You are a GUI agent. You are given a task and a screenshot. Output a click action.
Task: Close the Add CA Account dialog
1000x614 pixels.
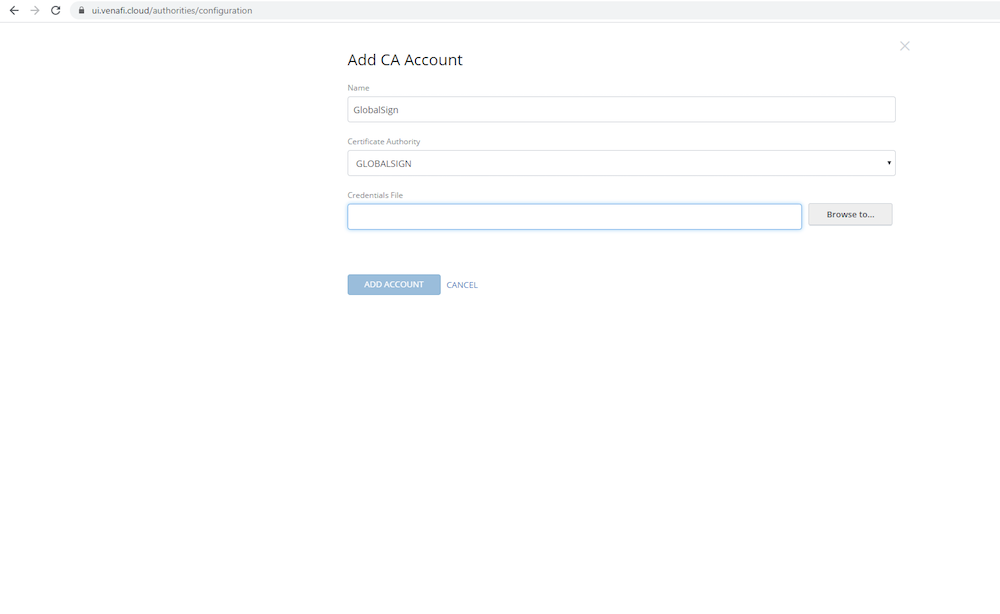904,46
